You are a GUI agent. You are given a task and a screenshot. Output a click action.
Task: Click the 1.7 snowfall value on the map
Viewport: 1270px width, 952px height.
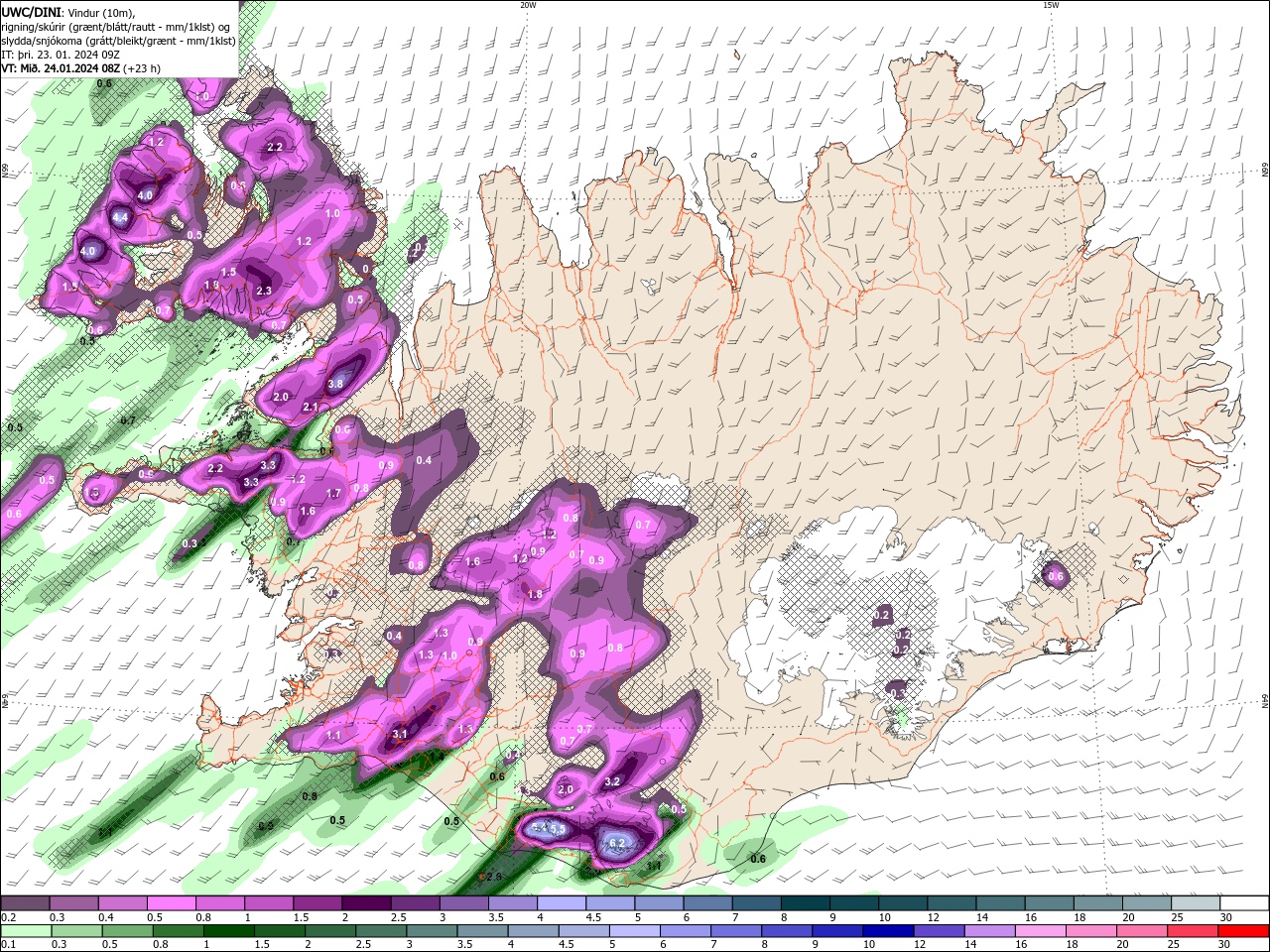pos(333,493)
